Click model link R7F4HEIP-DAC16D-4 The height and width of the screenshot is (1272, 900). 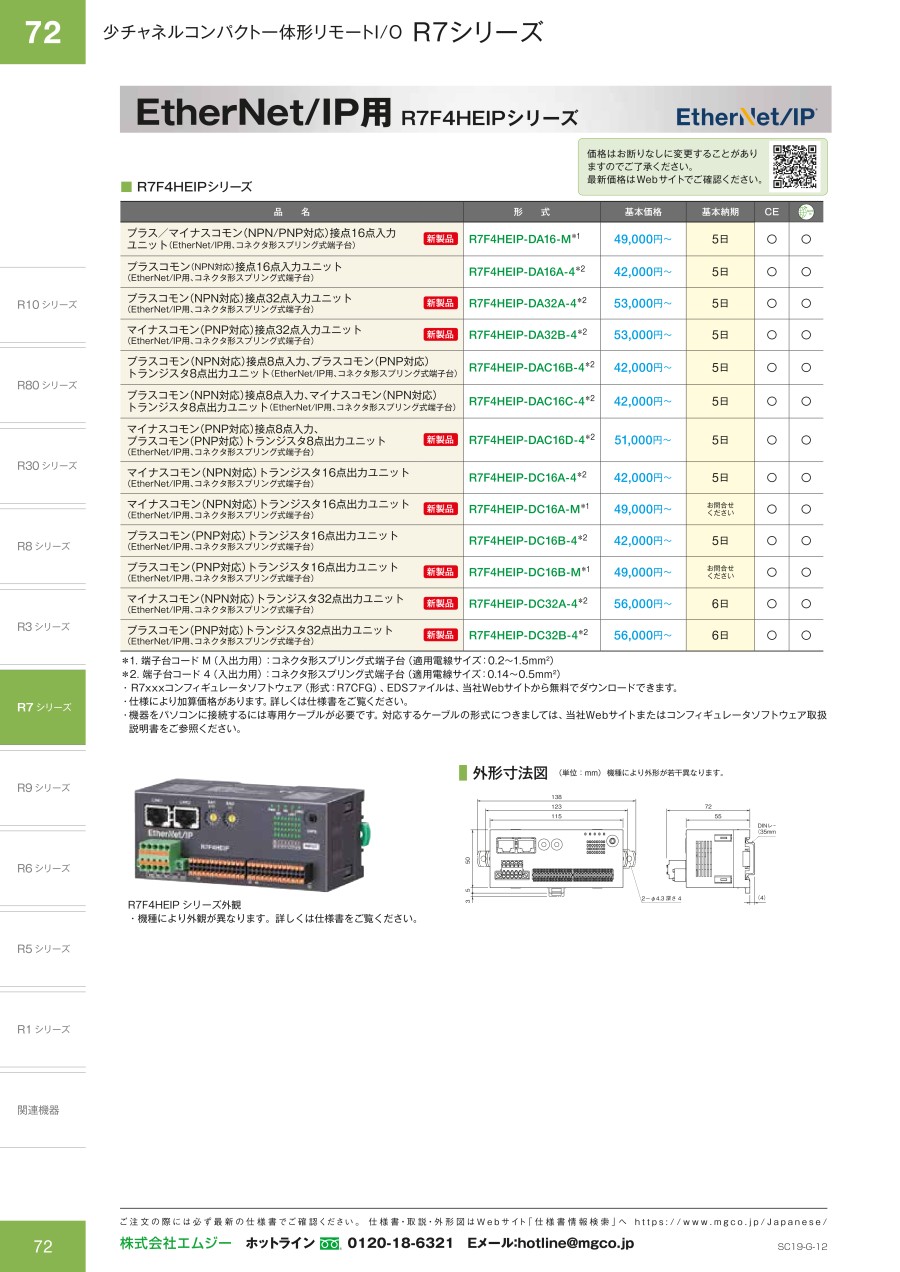[532, 439]
